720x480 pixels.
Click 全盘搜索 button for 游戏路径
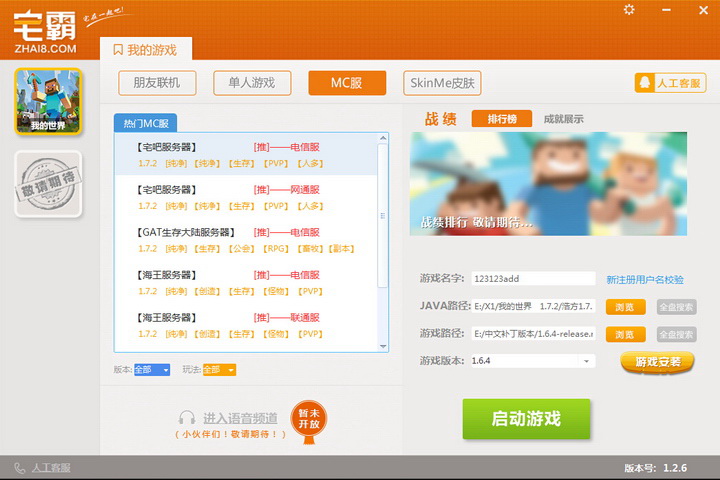(676, 334)
